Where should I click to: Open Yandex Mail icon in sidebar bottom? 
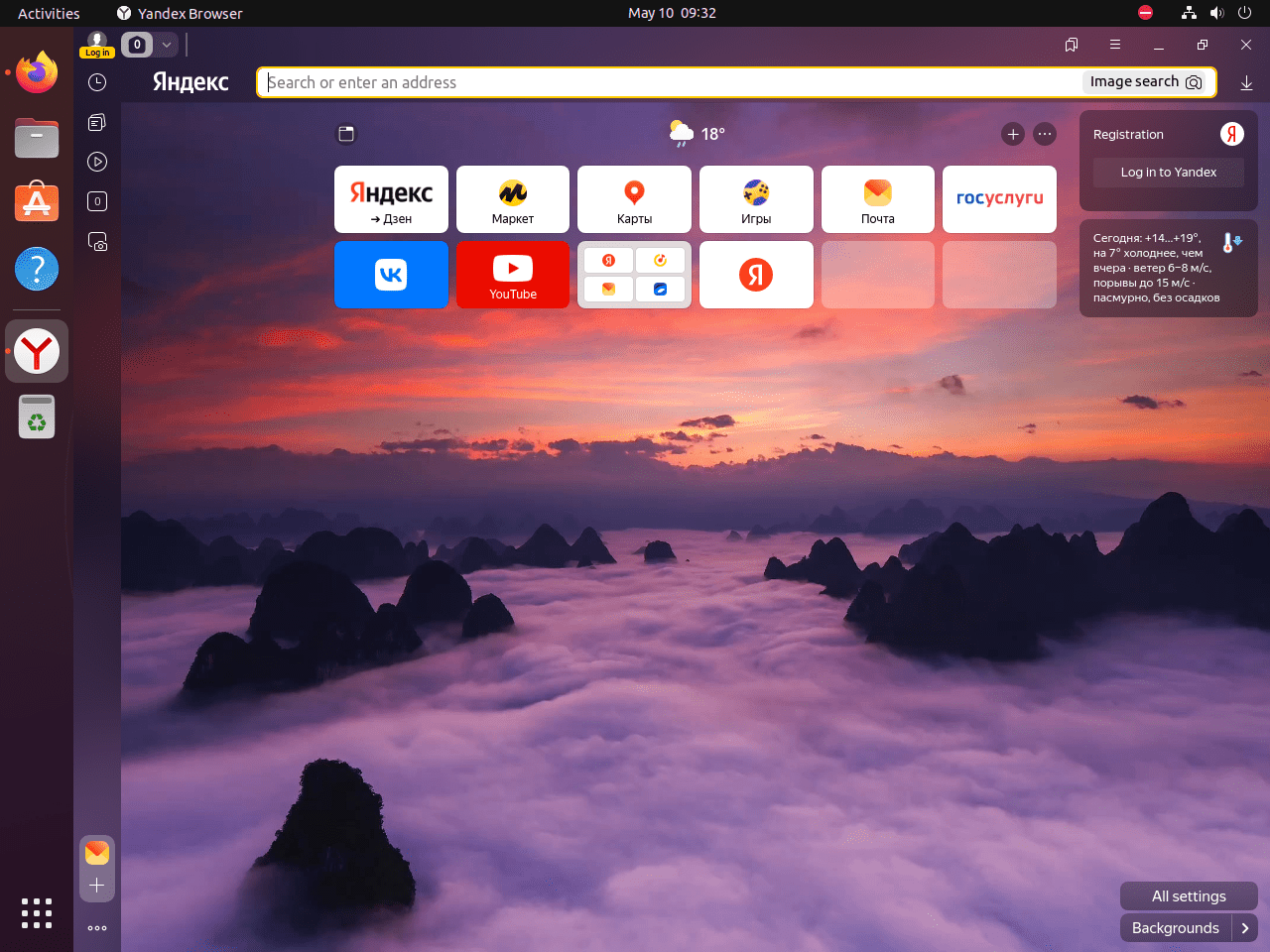pyautogui.click(x=97, y=853)
